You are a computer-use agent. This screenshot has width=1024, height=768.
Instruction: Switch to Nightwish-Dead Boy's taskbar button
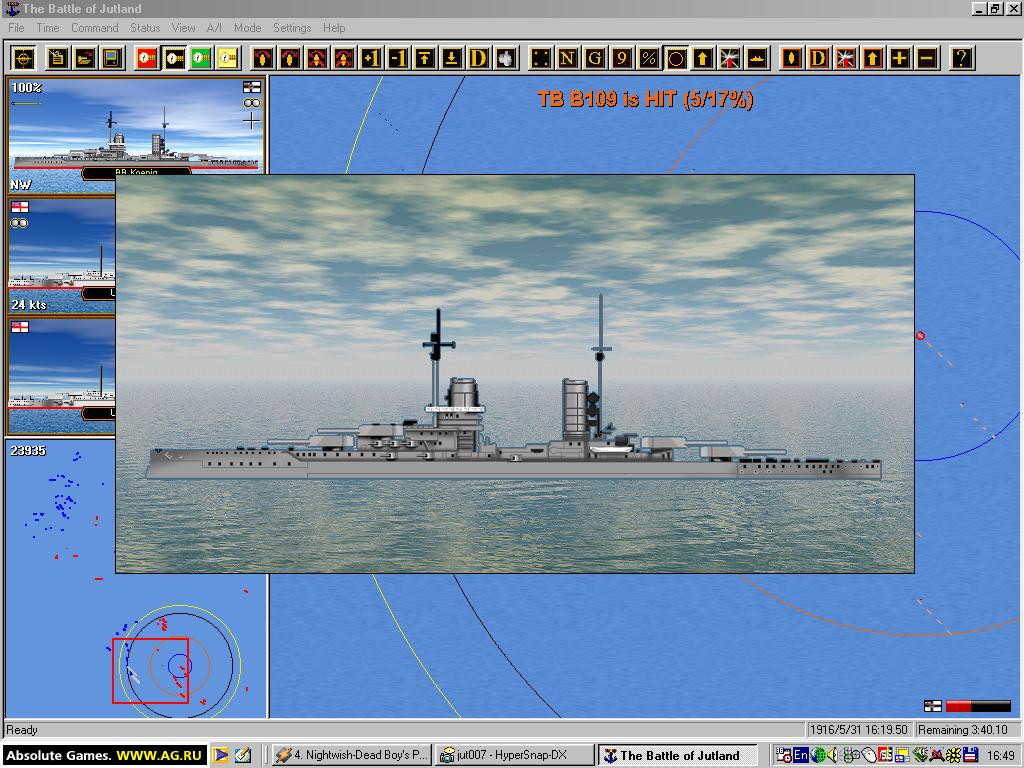[x=351, y=755]
